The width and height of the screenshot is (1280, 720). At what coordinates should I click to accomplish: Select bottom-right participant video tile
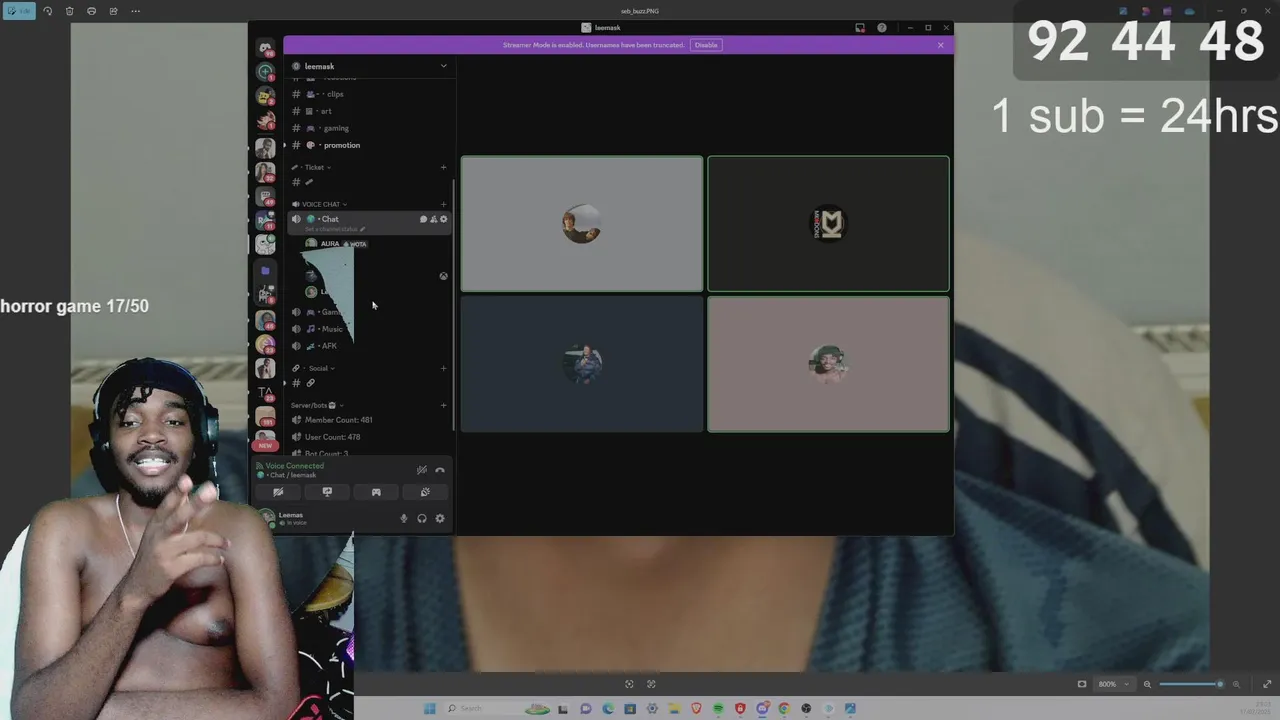(828, 364)
